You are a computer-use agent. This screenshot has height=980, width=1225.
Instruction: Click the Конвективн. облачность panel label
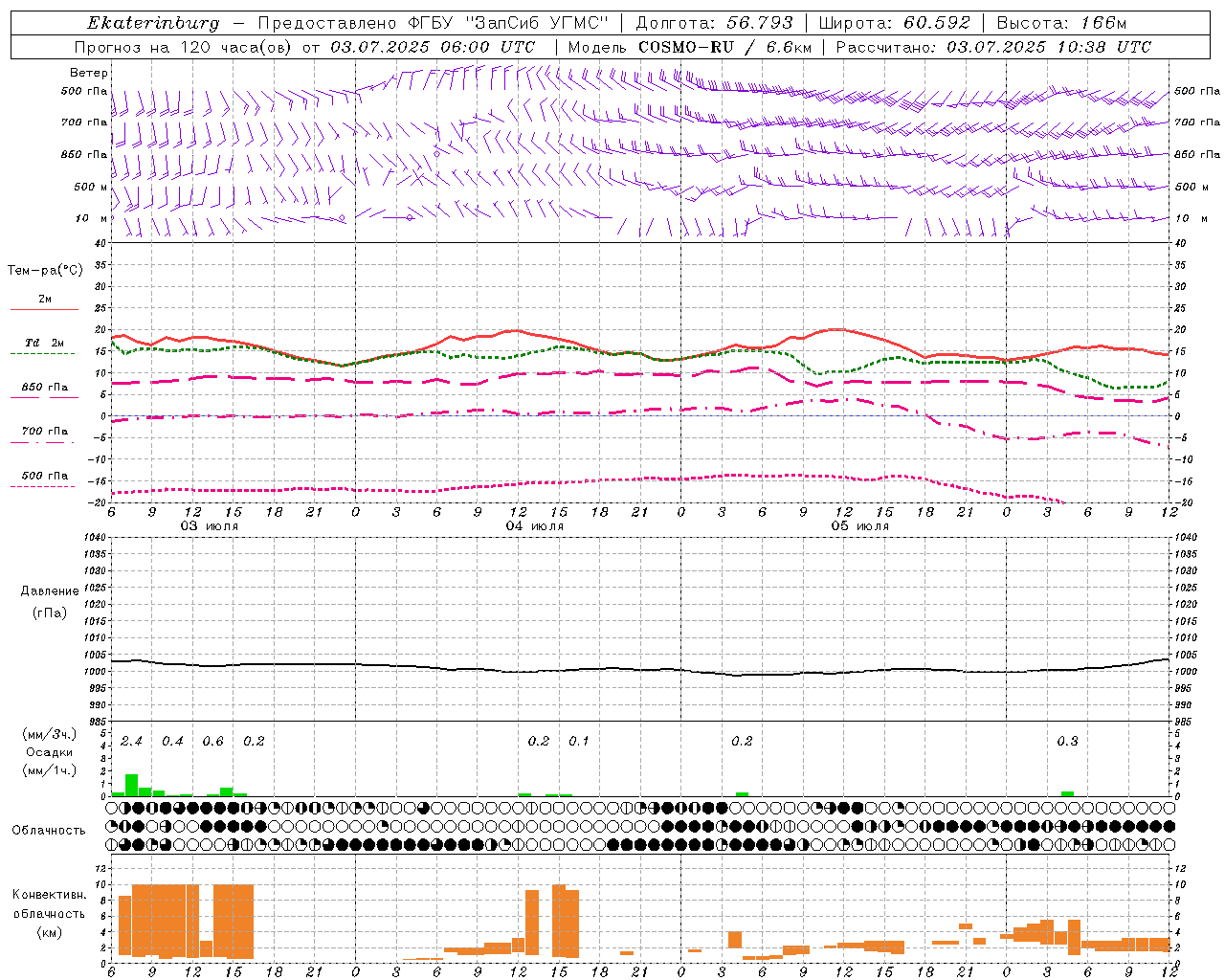point(49,903)
